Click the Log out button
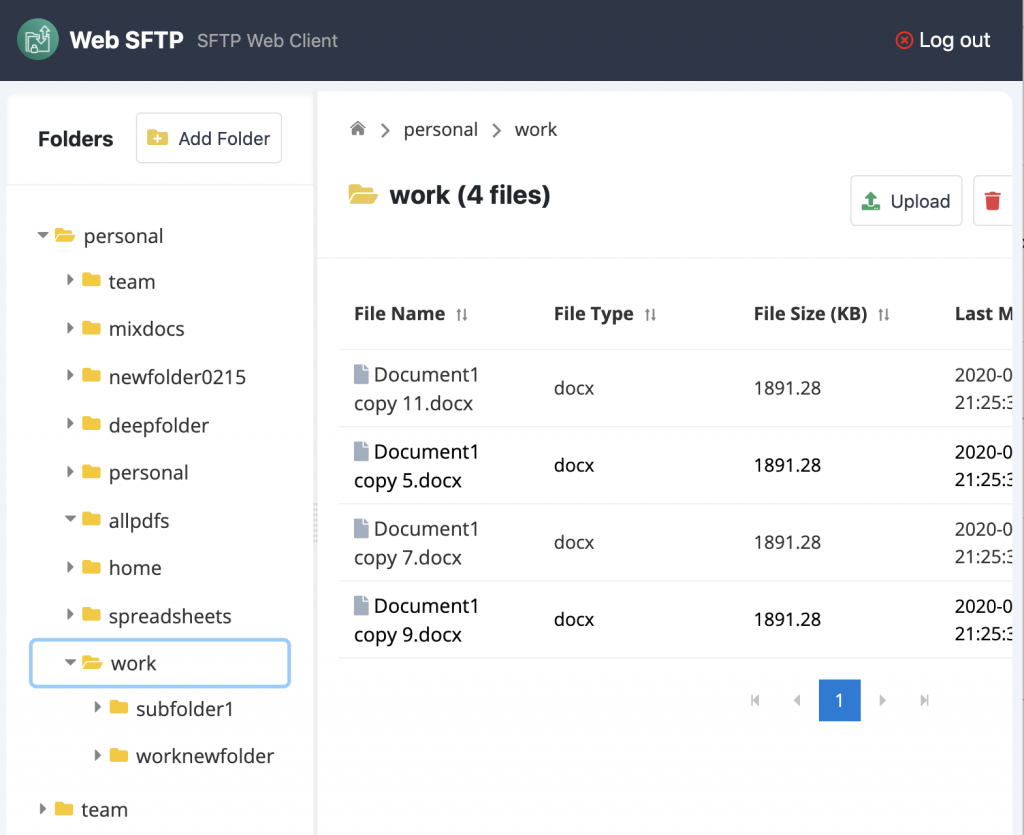 tap(954, 40)
